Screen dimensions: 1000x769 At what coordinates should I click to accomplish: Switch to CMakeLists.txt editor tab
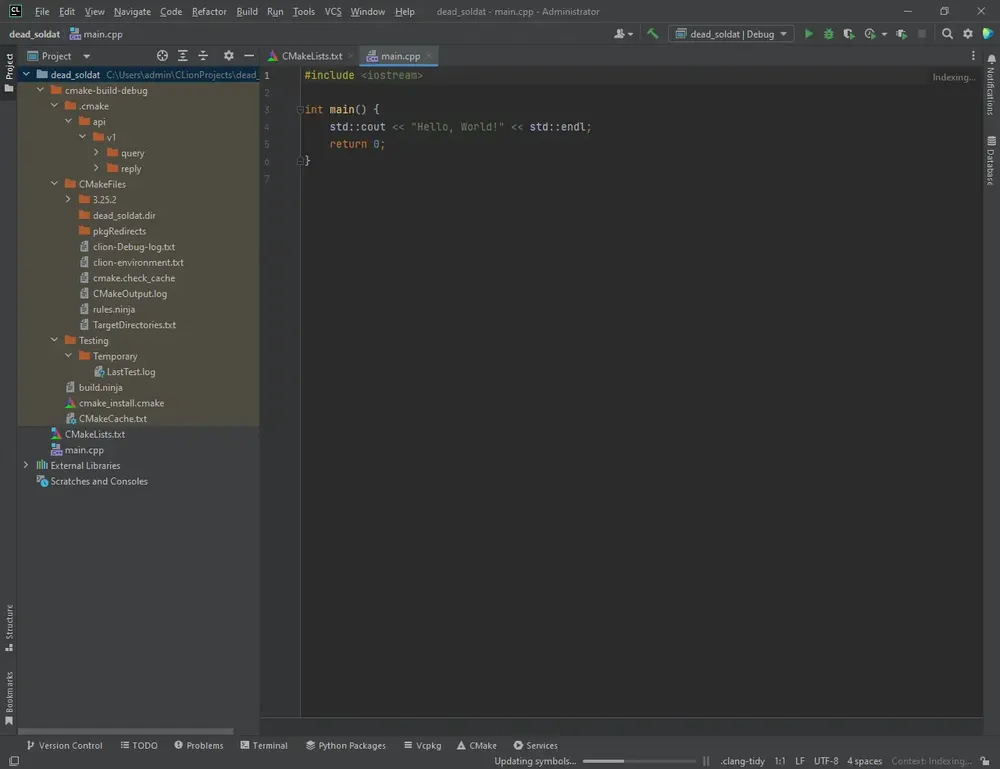pos(311,56)
